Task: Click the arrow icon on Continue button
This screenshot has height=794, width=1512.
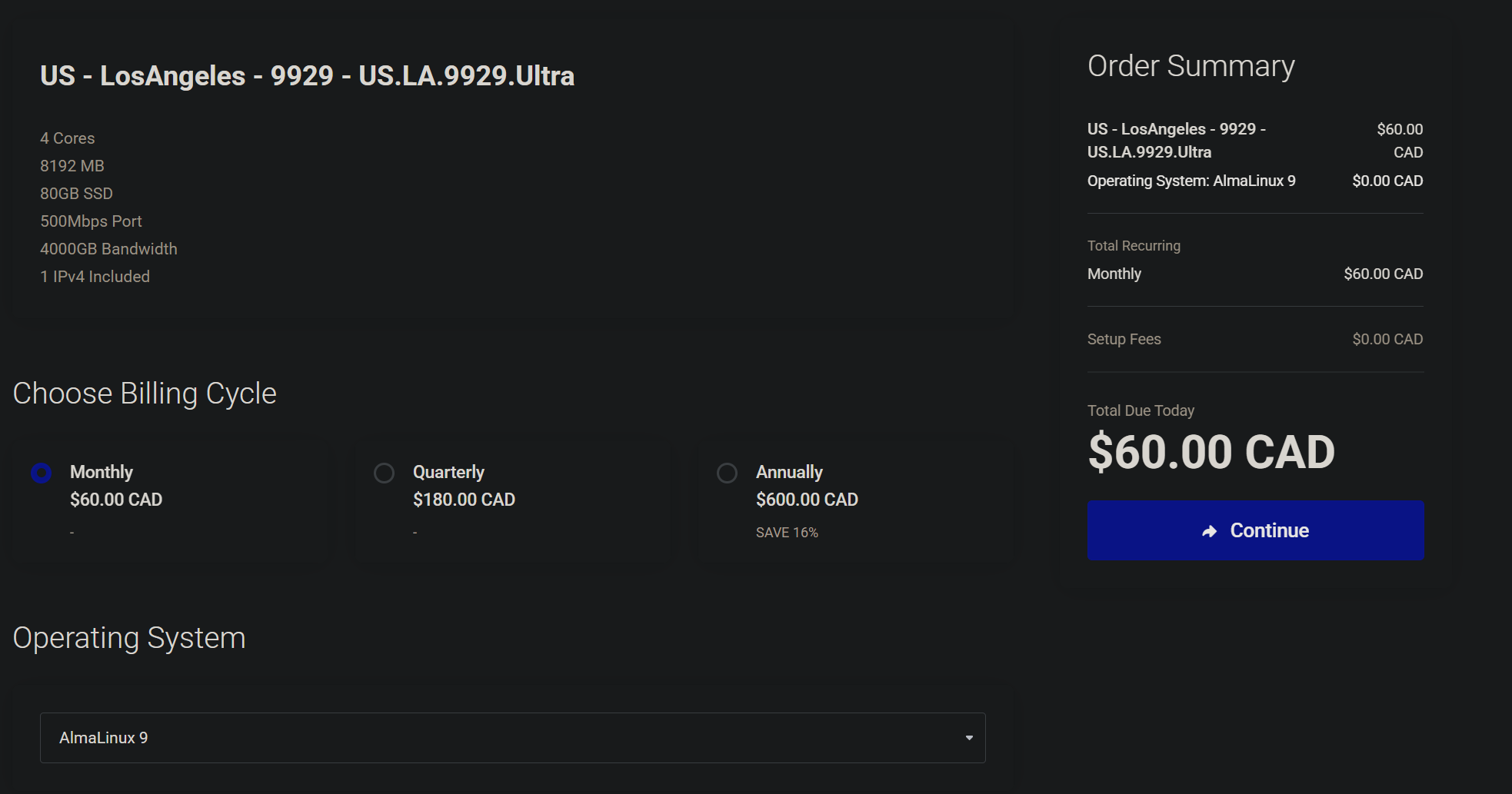Action: point(1210,531)
